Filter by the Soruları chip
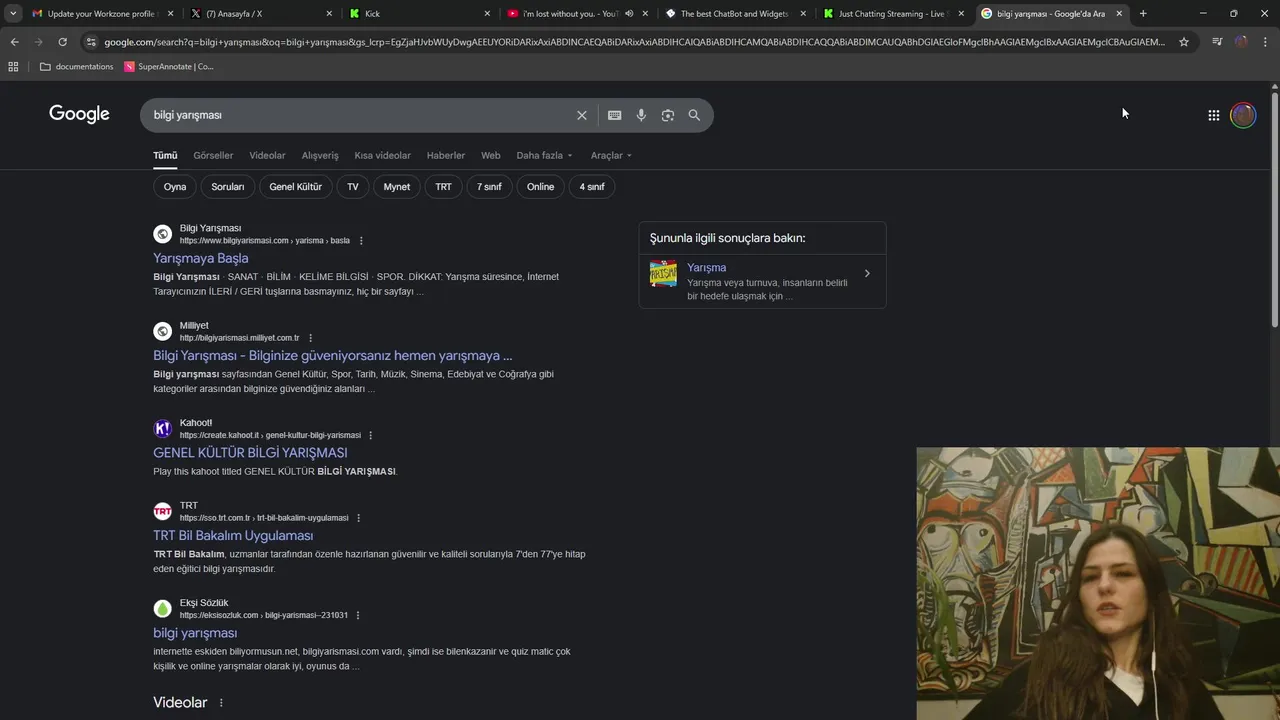Viewport: 1280px width, 720px height. point(228,187)
